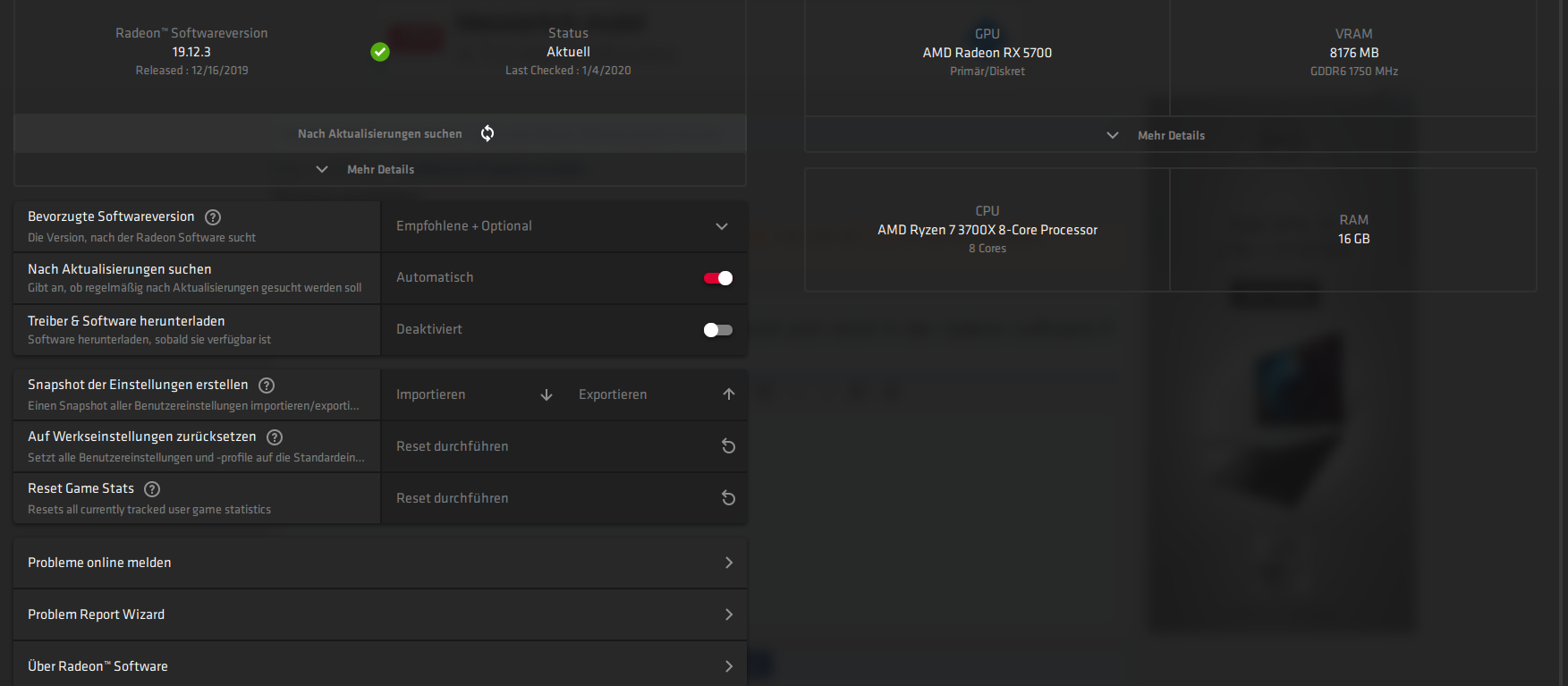Click the Reset Game Stats label

click(81, 488)
